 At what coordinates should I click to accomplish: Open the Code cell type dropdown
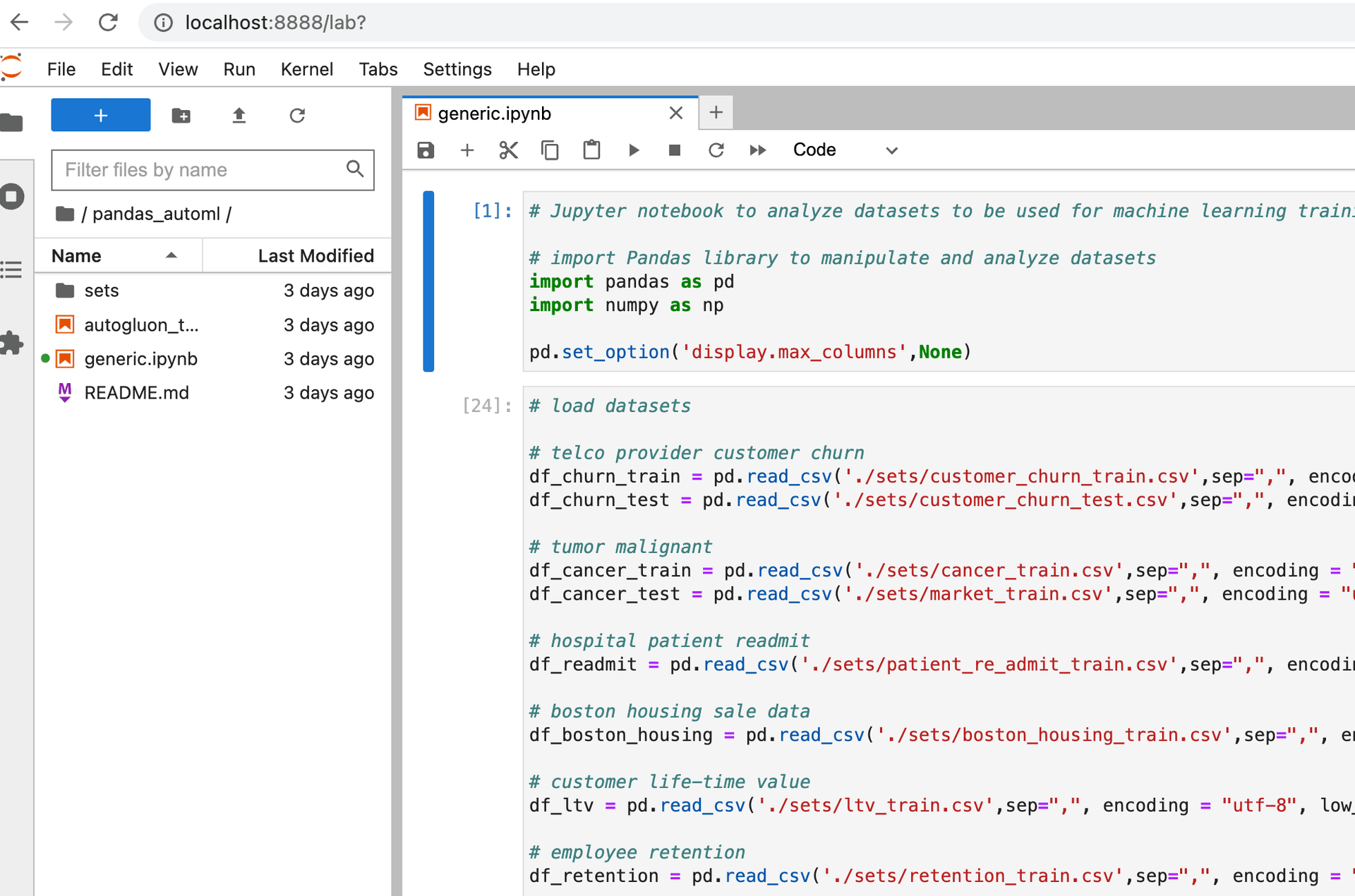point(845,150)
